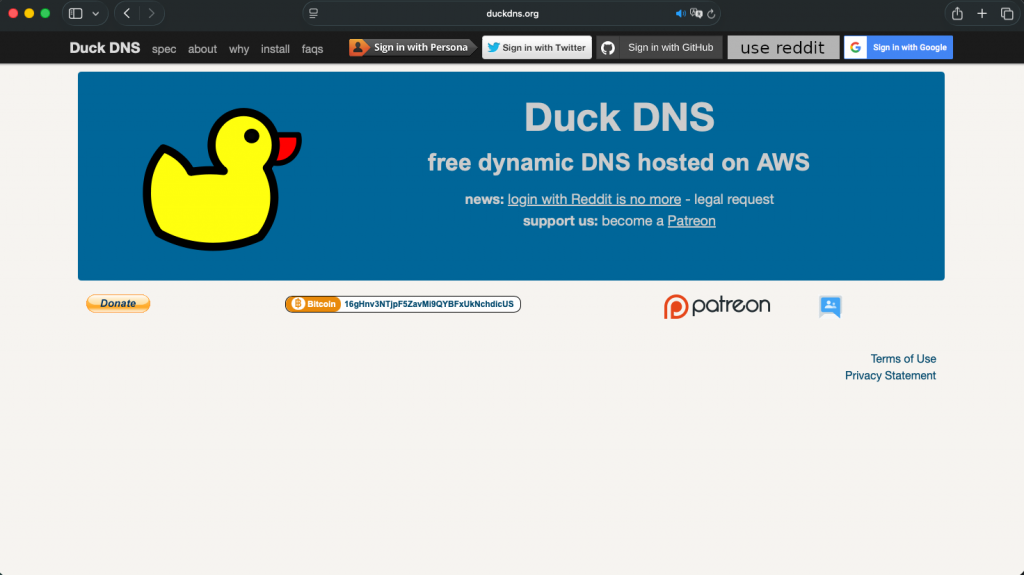Show the tab overview icon
The height and width of the screenshot is (575, 1024).
(1007, 14)
